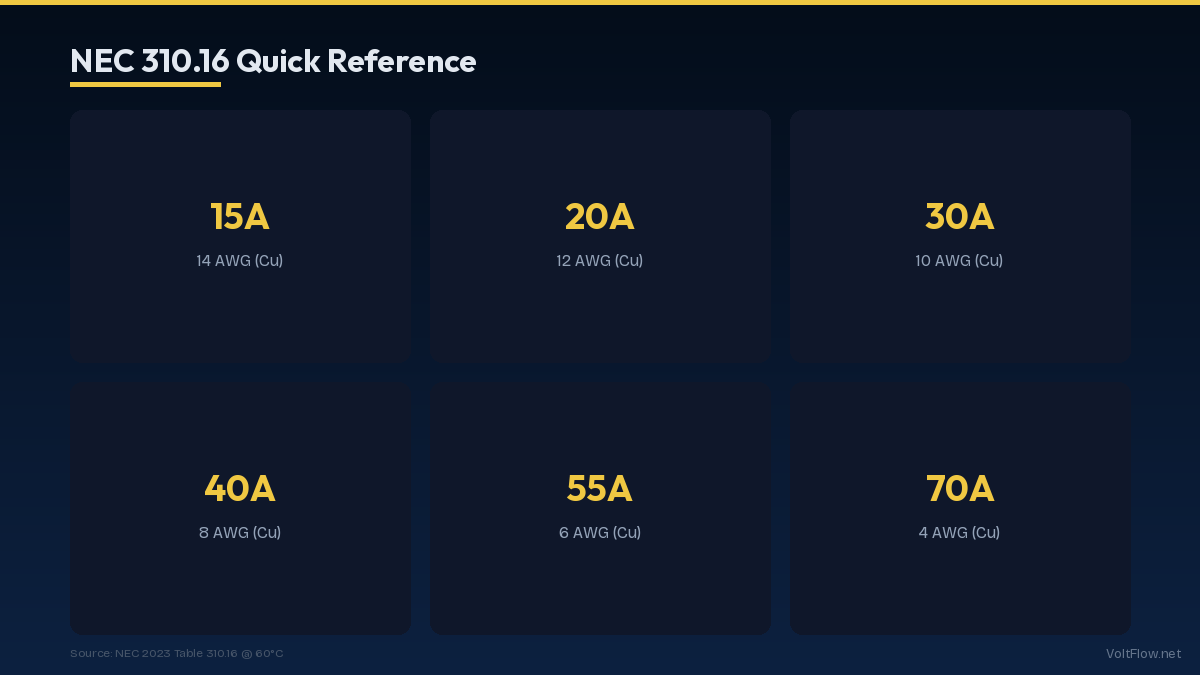1200x675 pixels.
Task: Click empty space below 15A card text
Action: pyautogui.click(x=240, y=320)
